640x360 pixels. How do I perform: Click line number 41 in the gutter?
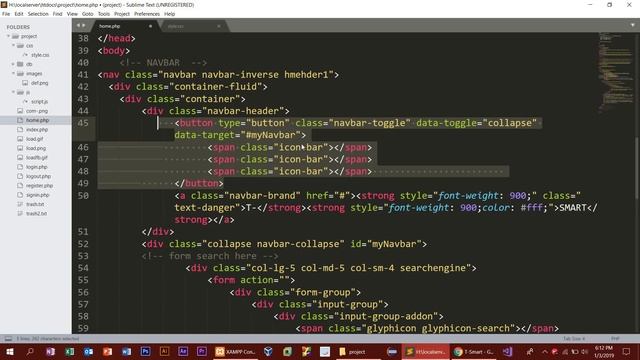(x=83, y=75)
